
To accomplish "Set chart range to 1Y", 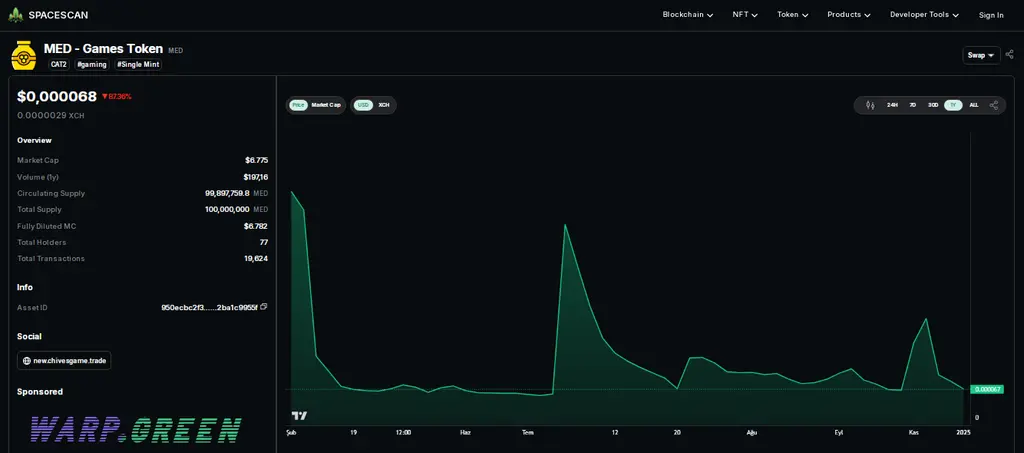I will [x=953, y=105].
